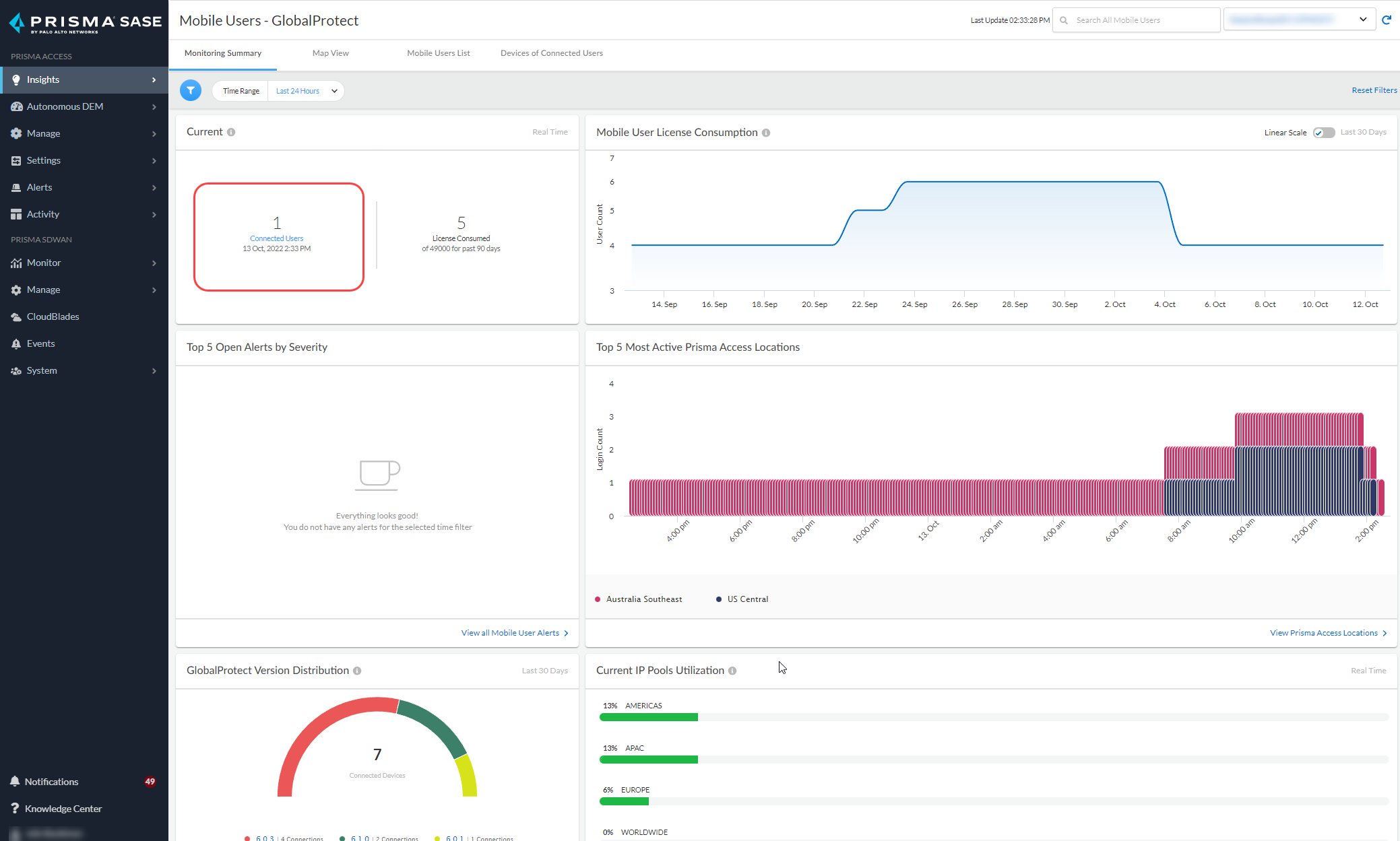The image size is (1400, 841).
Task: Open the Last 24 Hours time range dropdown
Action: (306, 91)
